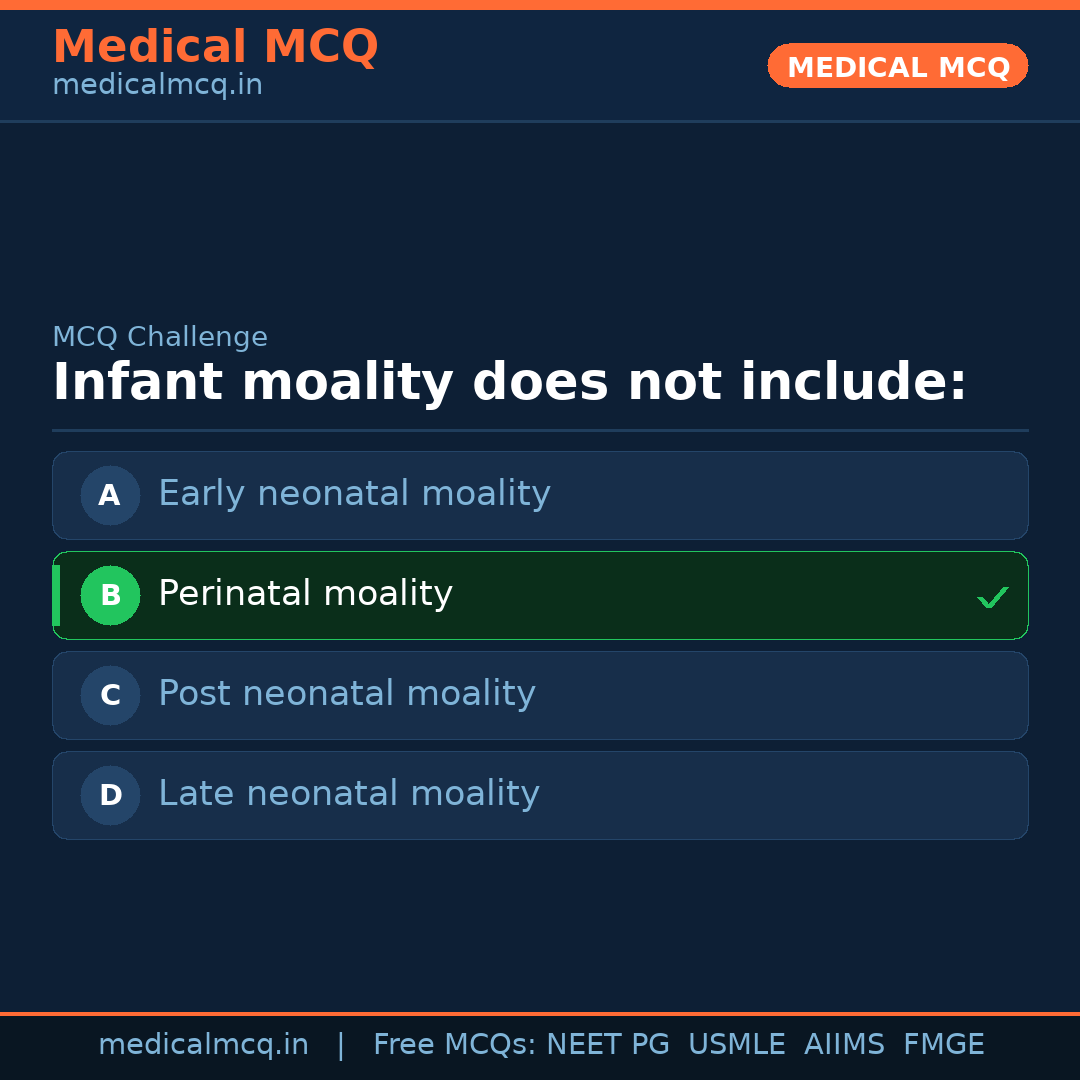The height and width of the screenshot is (1080, 1080).
Task: Select the circular letter A badge
Action: (110, 495)
